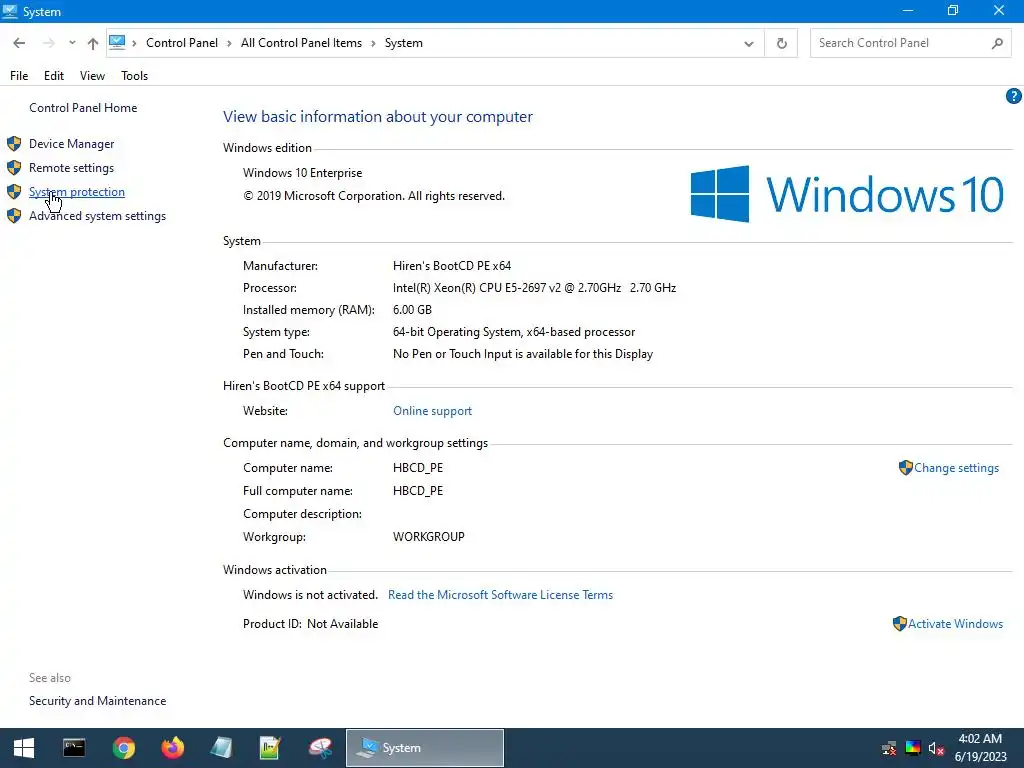The height and width of the screenshot is (768, 1024).
Task: Open the Edit menu
Action: (x=54, y=76)
